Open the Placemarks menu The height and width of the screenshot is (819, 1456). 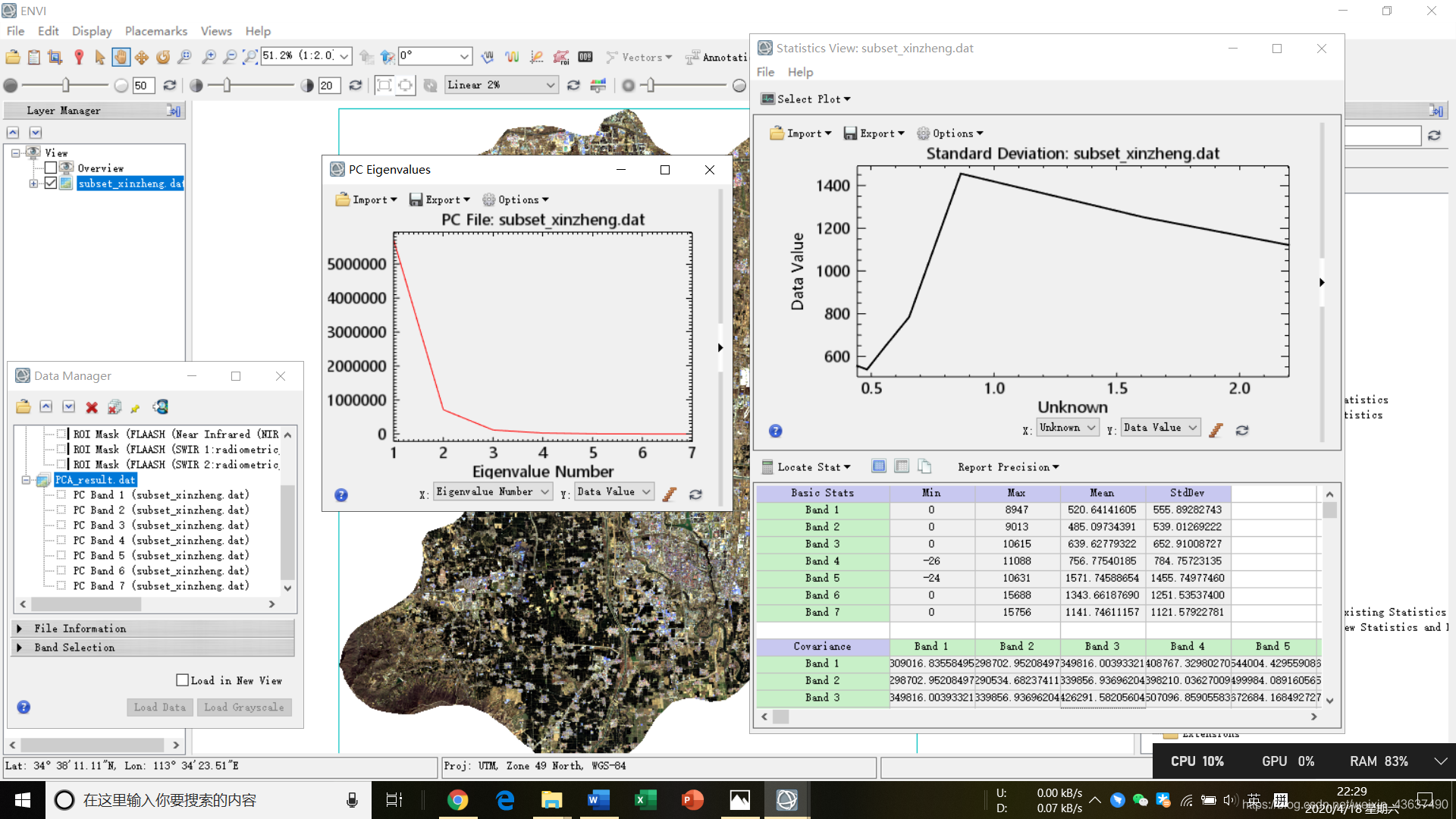(x=155, y=31)
